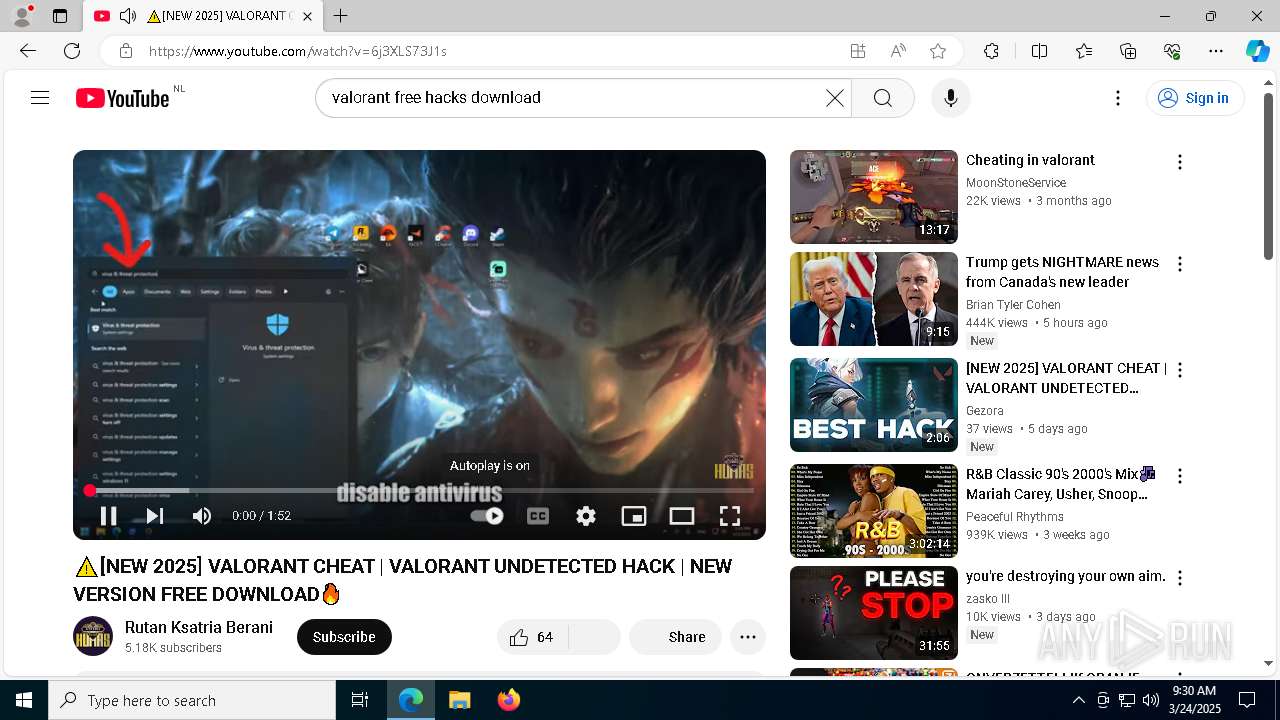Open 'Trump gets NIGHTMARE news' video title
This screenshot has height=720, width=1280.
[x=1062, y=272]
